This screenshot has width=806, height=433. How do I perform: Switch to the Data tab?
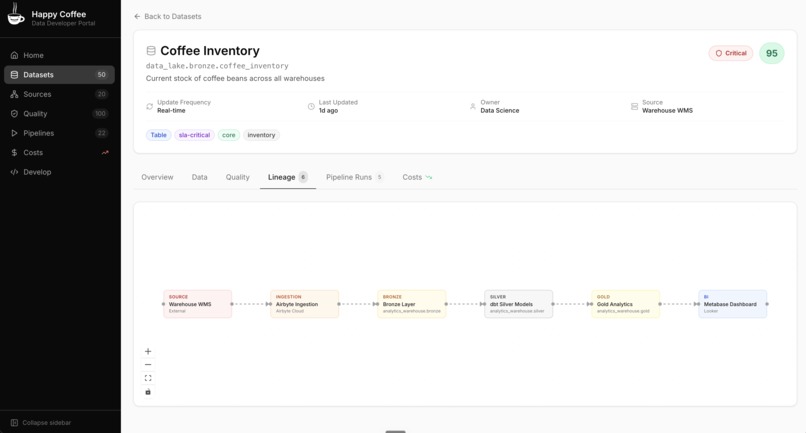pos(199,177)
